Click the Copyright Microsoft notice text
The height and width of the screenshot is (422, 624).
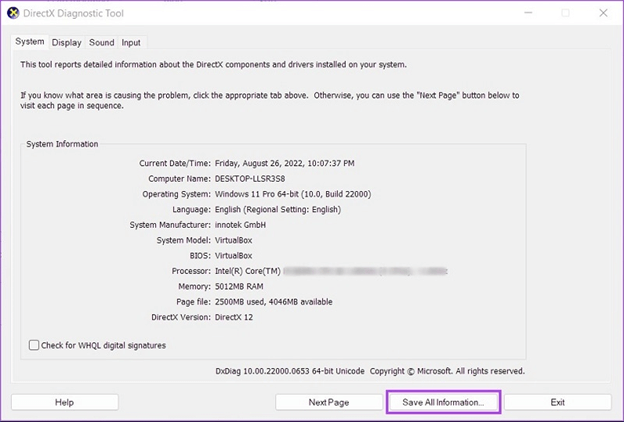pos(447,371)
